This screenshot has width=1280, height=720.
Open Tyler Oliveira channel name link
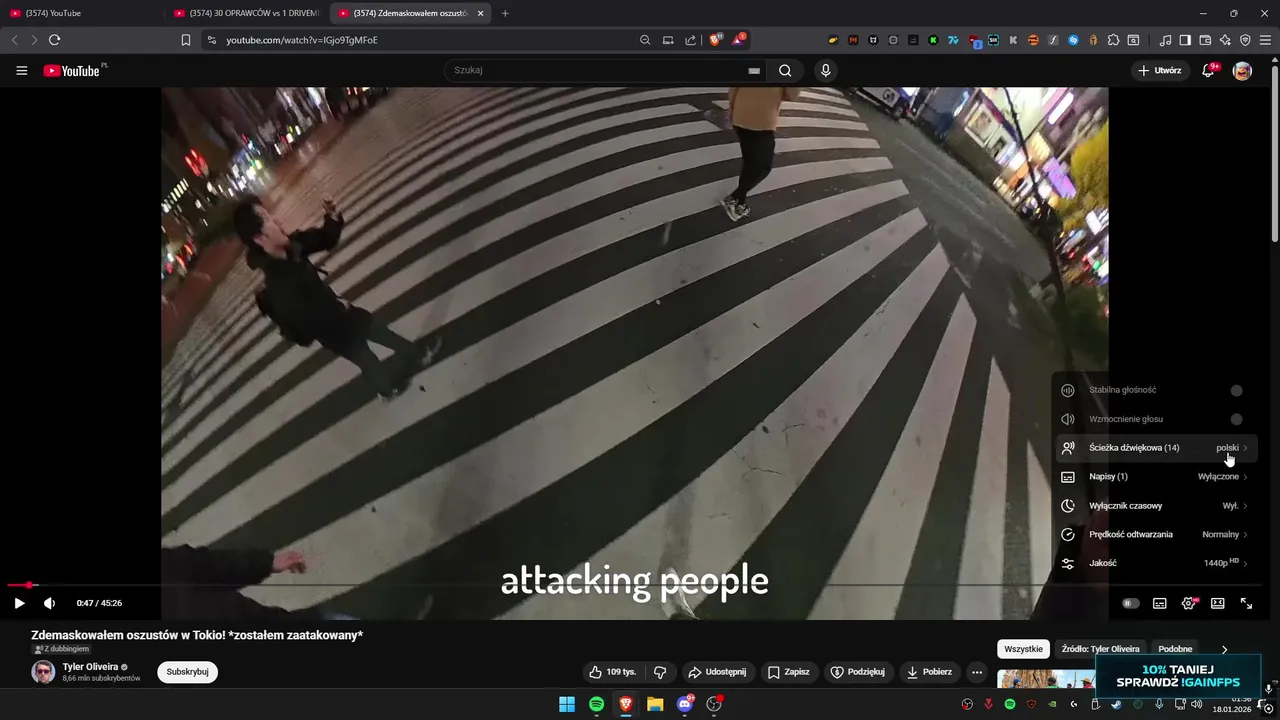coord(90,666)
